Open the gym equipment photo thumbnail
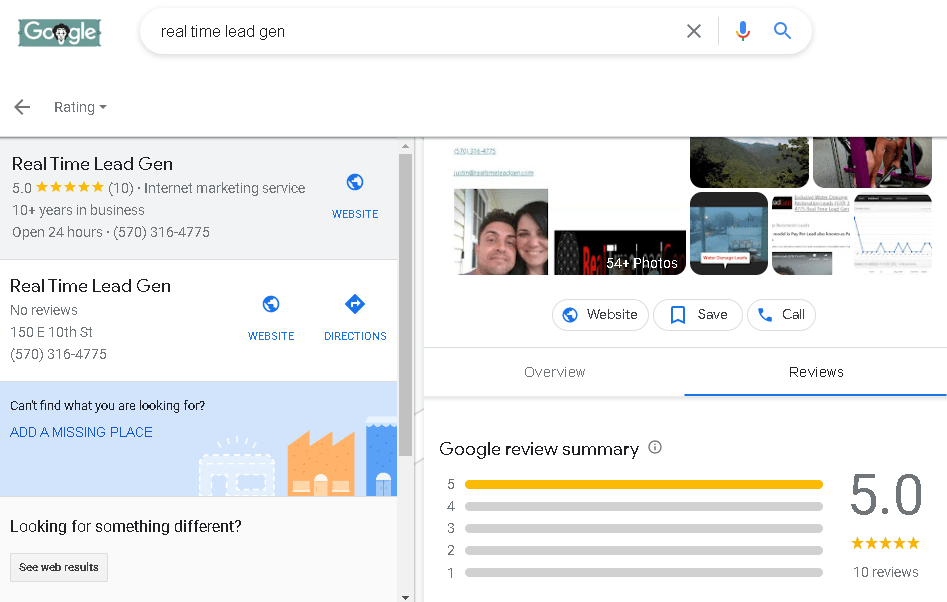This screenshot has height=602, width=947. 872,162
